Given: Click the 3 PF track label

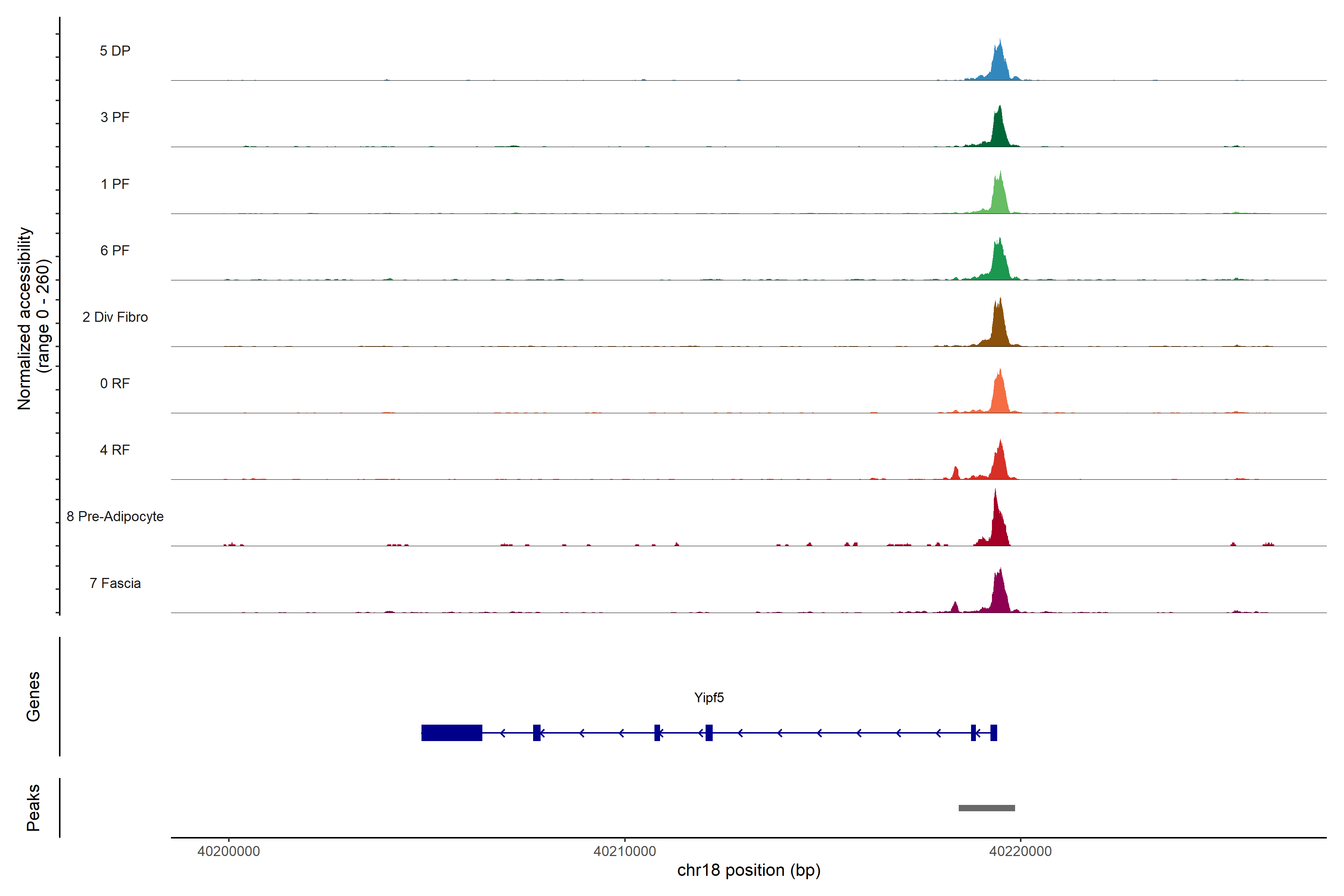Looking at the screenshot, I should (x=115, y=117).
